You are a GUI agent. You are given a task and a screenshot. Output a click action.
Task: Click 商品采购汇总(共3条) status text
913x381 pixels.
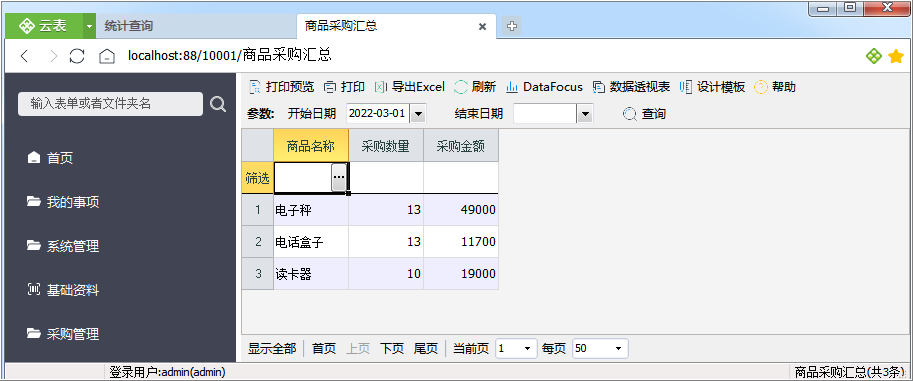coord(850,372)
